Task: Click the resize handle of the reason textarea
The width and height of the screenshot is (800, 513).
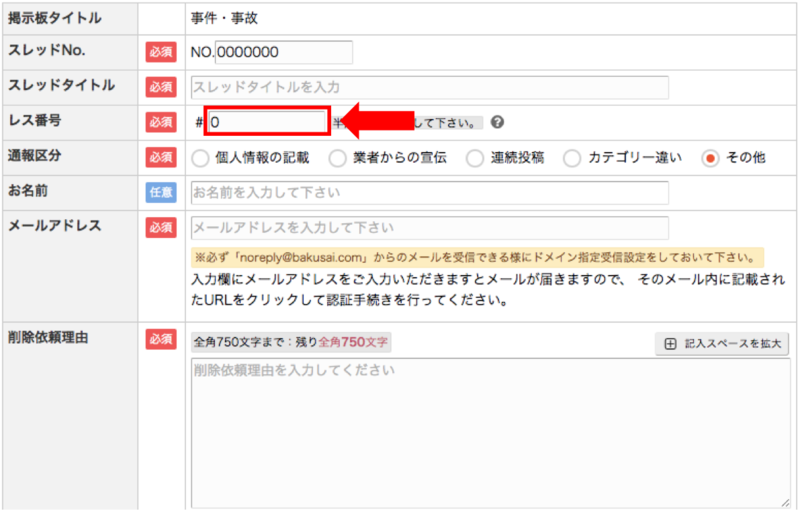Action: (784, 505)
